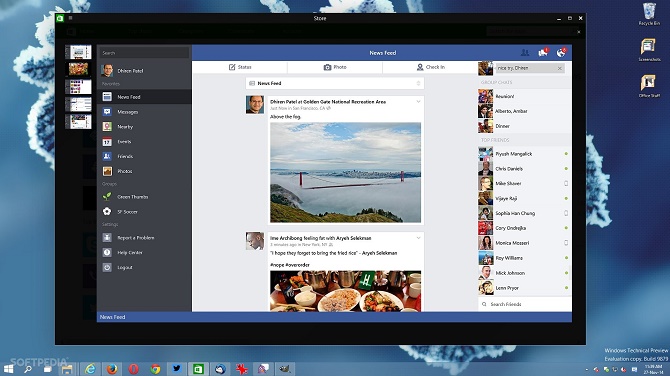Open the Windows Start button
The image size is (670, 376).
coord(9,369)
